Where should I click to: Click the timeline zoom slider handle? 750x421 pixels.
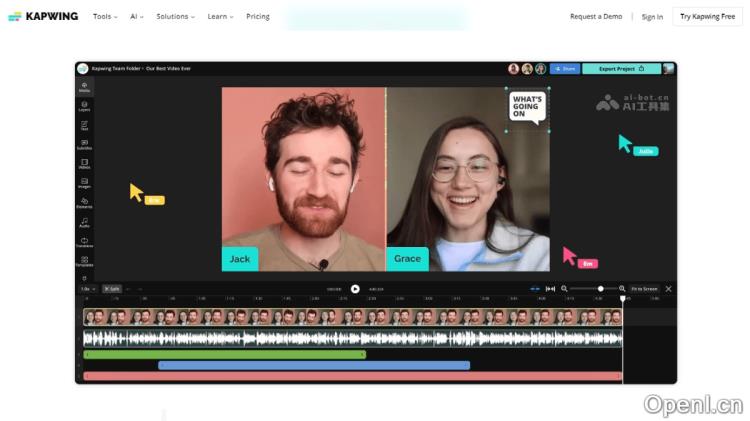click(600, 289)
